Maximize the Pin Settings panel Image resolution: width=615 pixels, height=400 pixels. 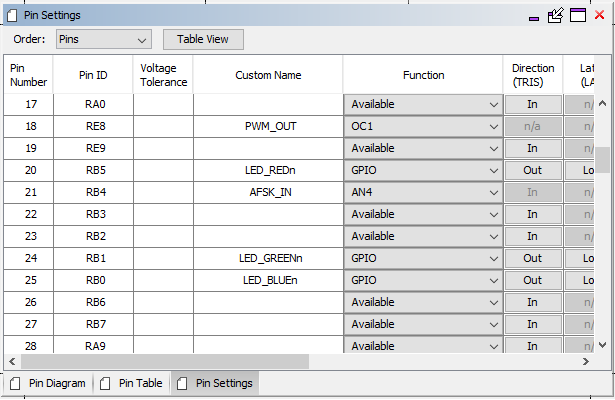pyautogui.click(x=578, y=15)
